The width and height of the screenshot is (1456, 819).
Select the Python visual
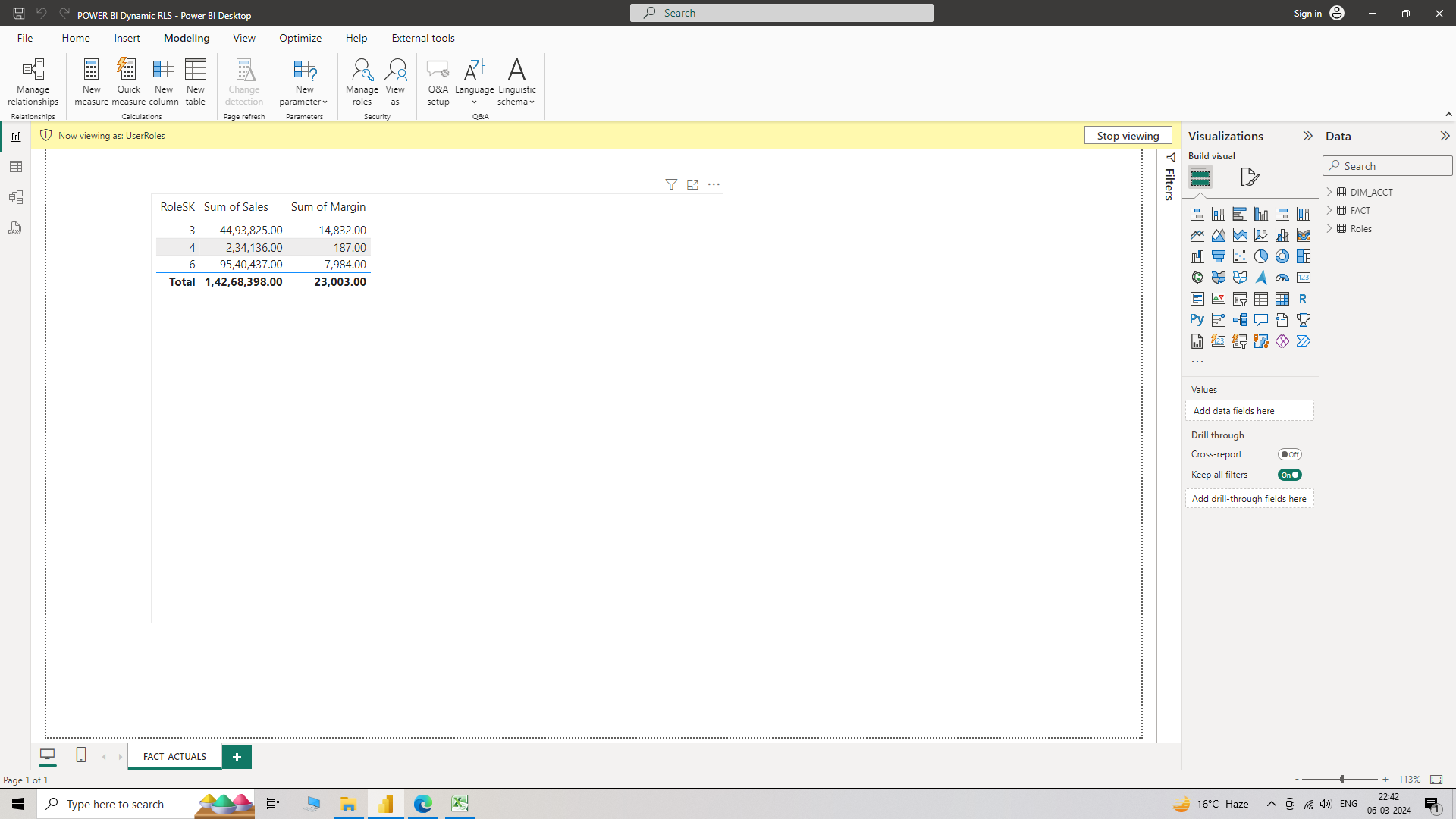pyautogui.click(x=1197, y=320)
